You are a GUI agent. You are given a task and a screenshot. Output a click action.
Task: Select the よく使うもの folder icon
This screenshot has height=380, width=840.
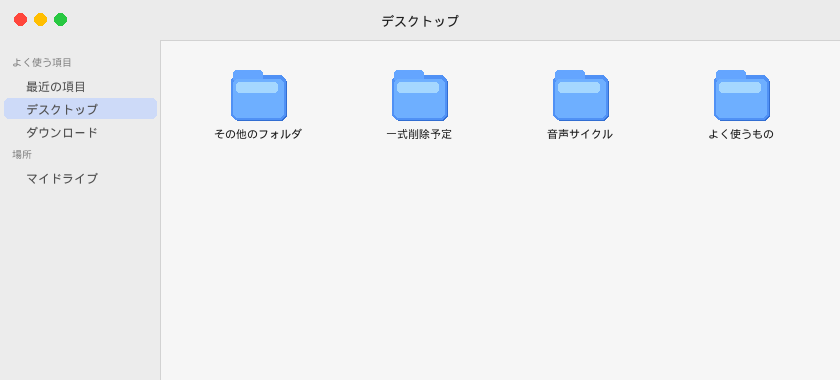coord(741,95)
